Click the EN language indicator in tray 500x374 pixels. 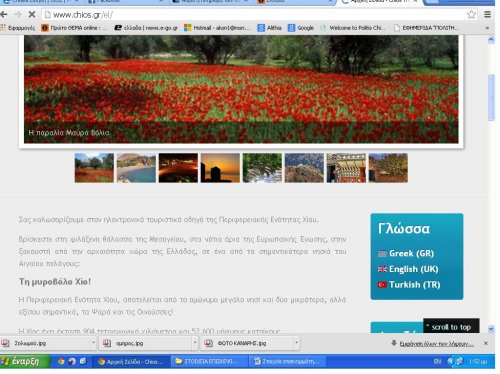(438, 361)
